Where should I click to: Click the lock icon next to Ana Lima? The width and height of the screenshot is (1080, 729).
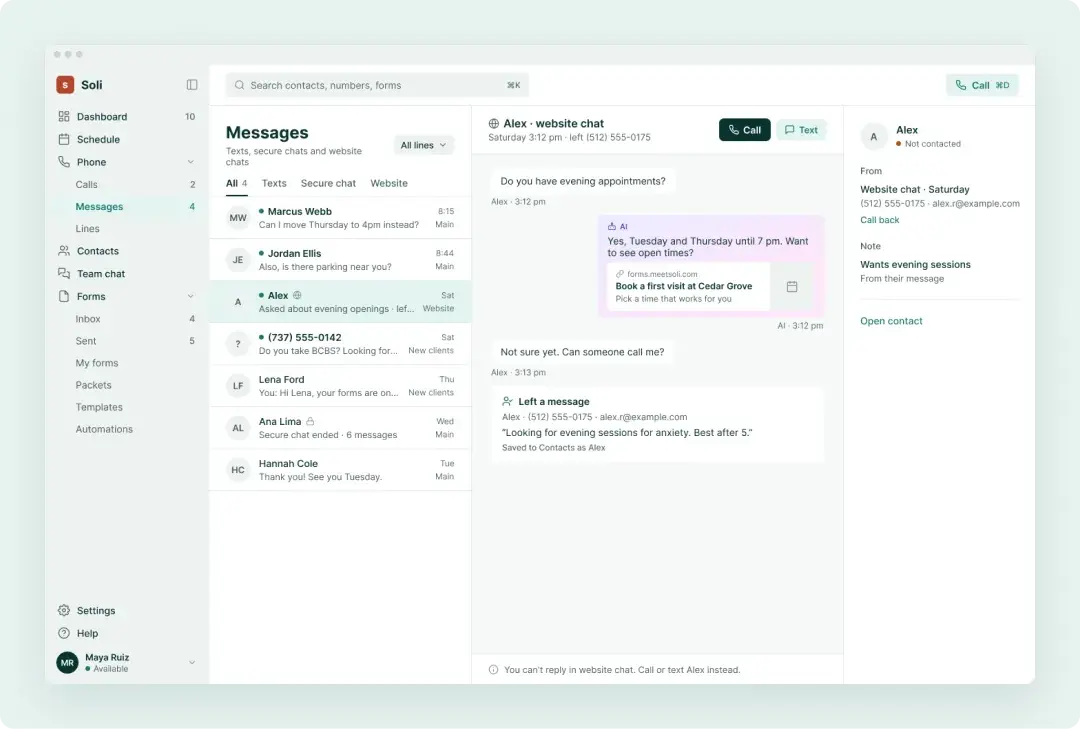tap(311, 421)
